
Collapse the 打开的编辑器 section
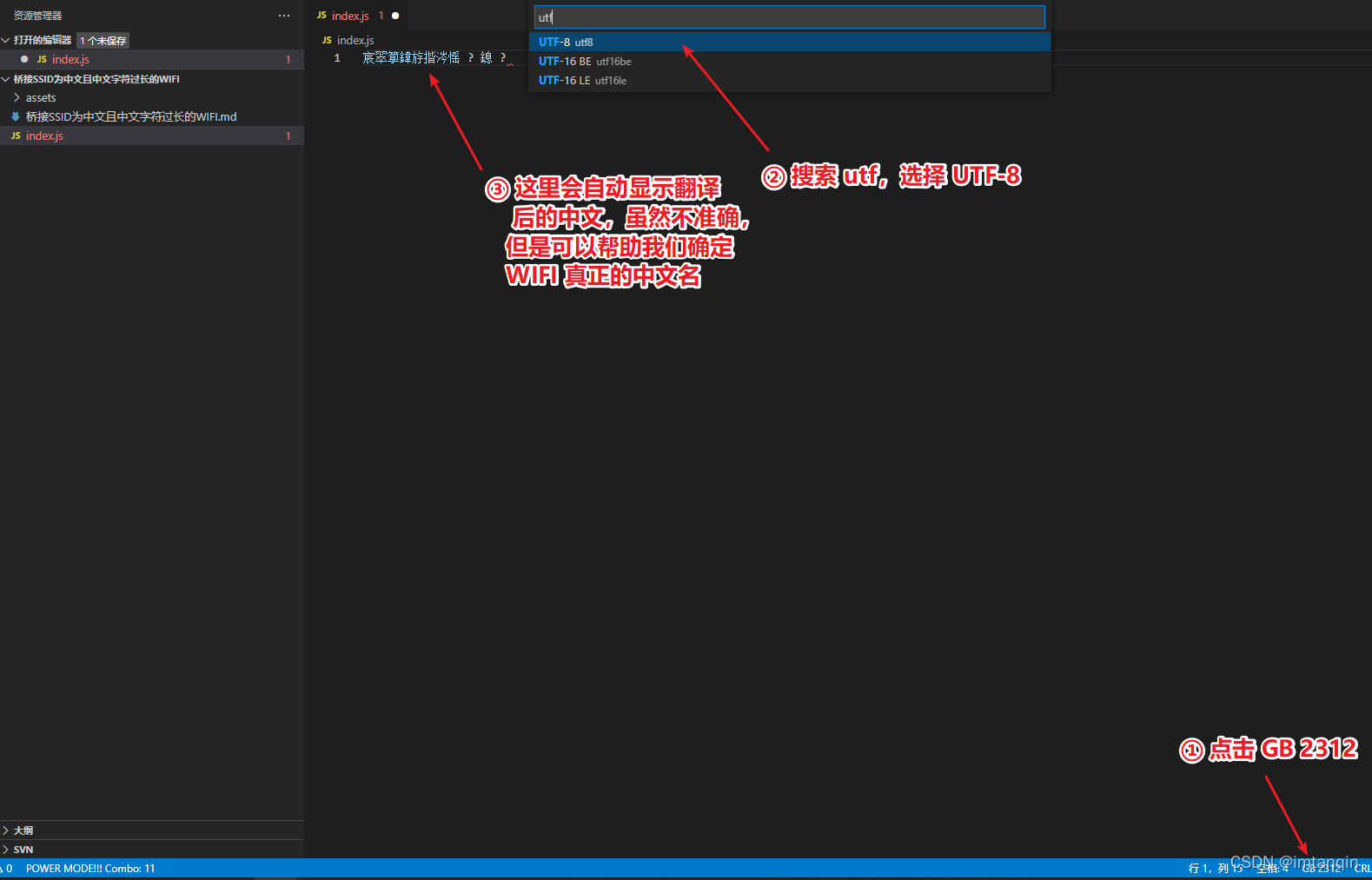(x=5, y=40)
